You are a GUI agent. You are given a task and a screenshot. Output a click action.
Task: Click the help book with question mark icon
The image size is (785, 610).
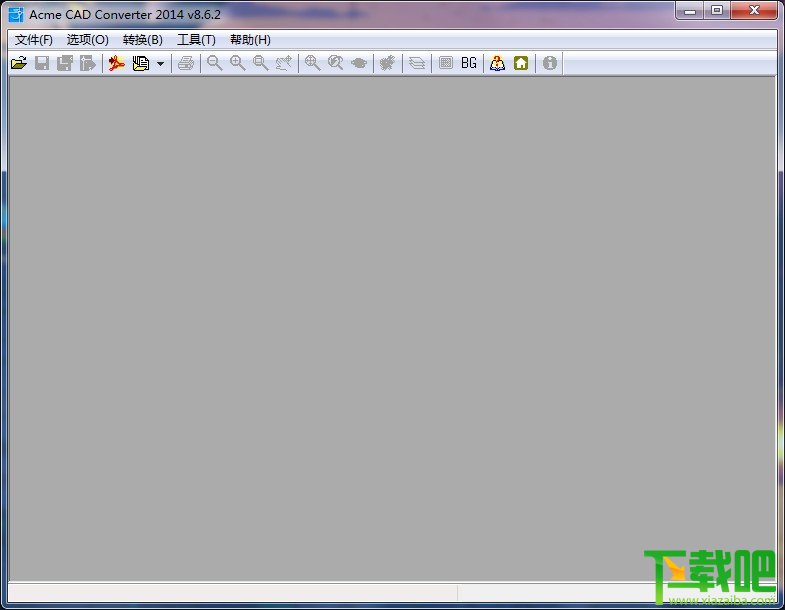click(x=497, y=63)
